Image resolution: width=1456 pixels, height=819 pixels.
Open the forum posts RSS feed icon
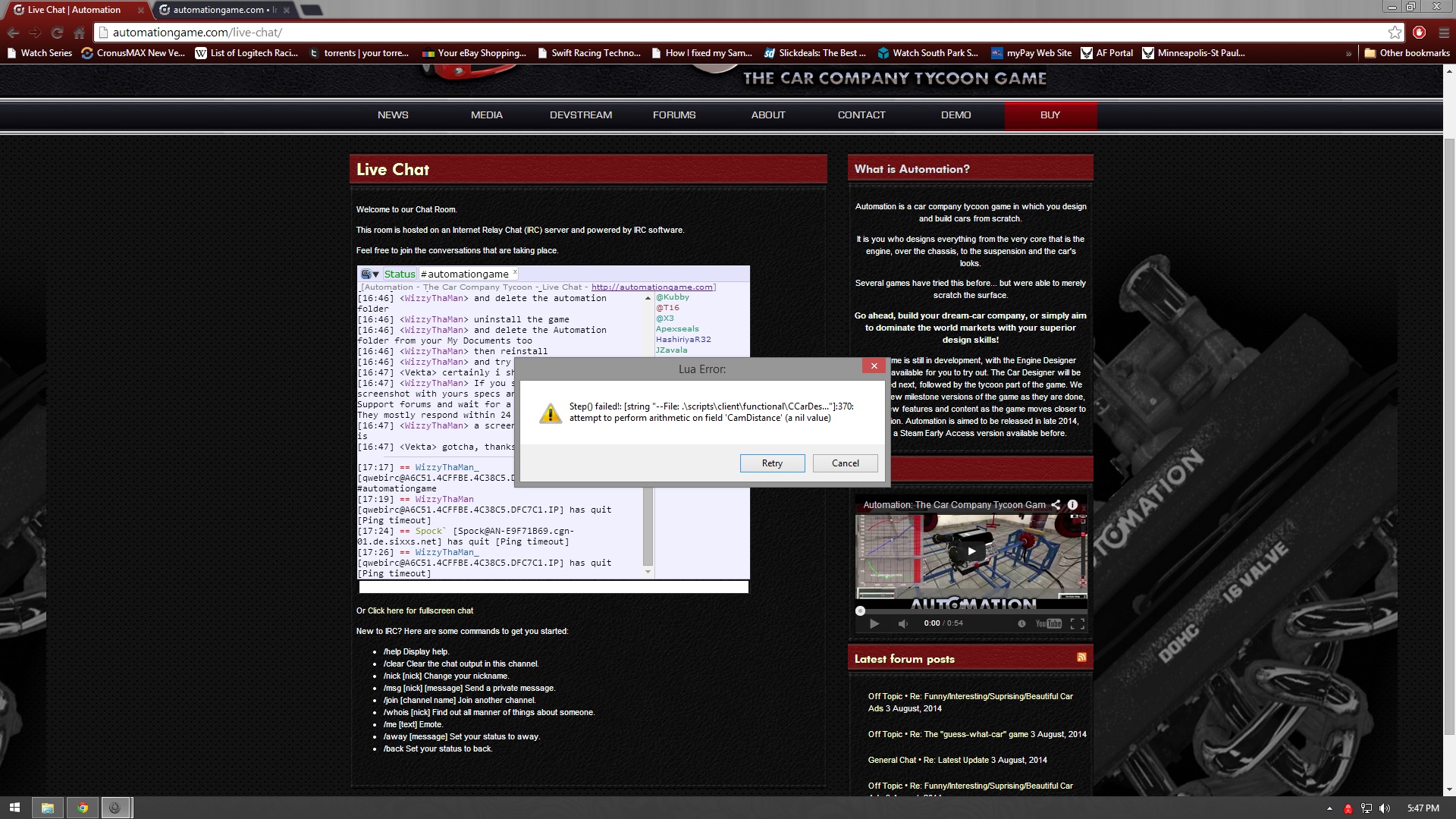tap(1081, 657)
